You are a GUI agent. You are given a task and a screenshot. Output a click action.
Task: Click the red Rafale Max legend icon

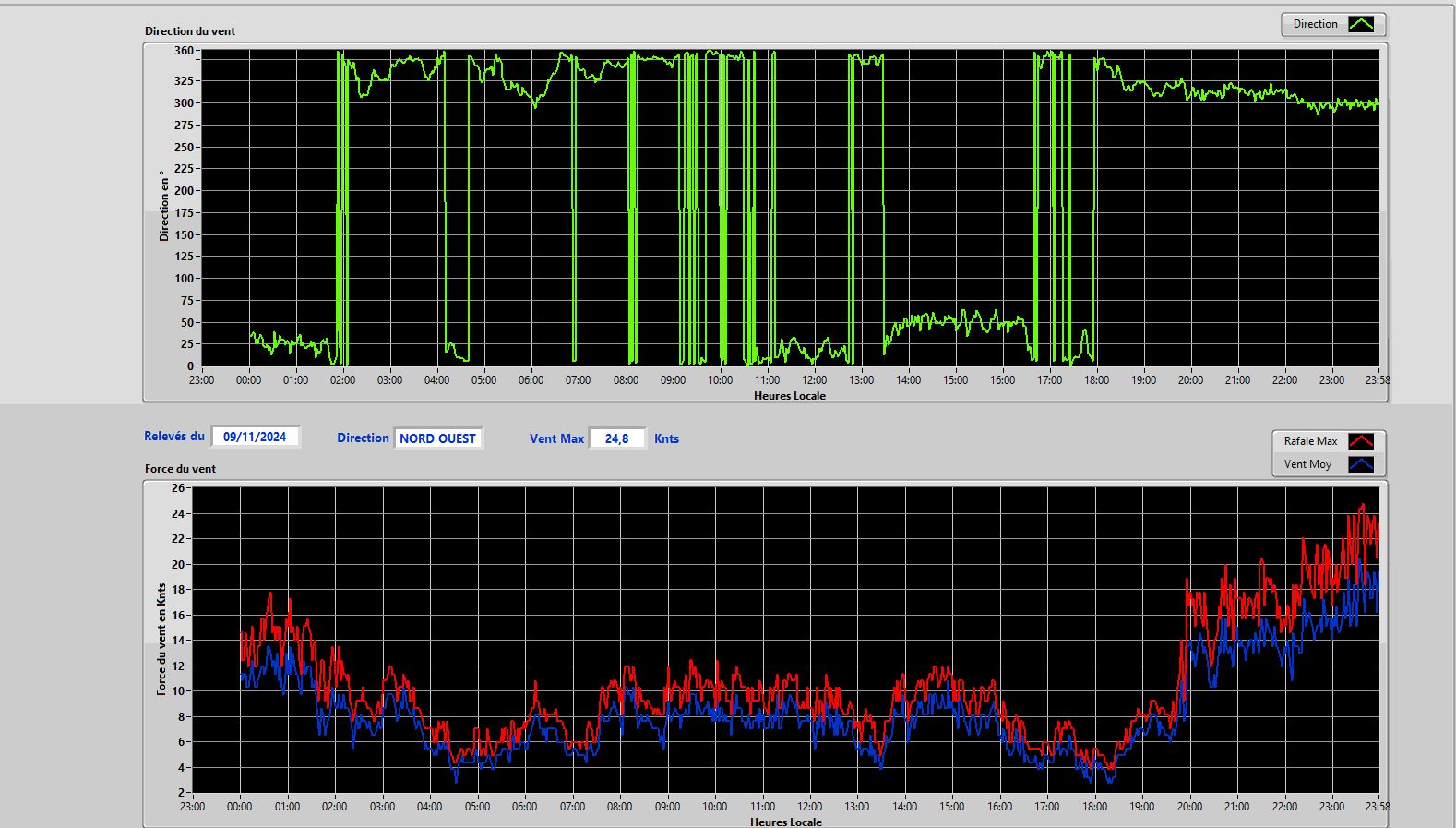(x=1361, y=441)
